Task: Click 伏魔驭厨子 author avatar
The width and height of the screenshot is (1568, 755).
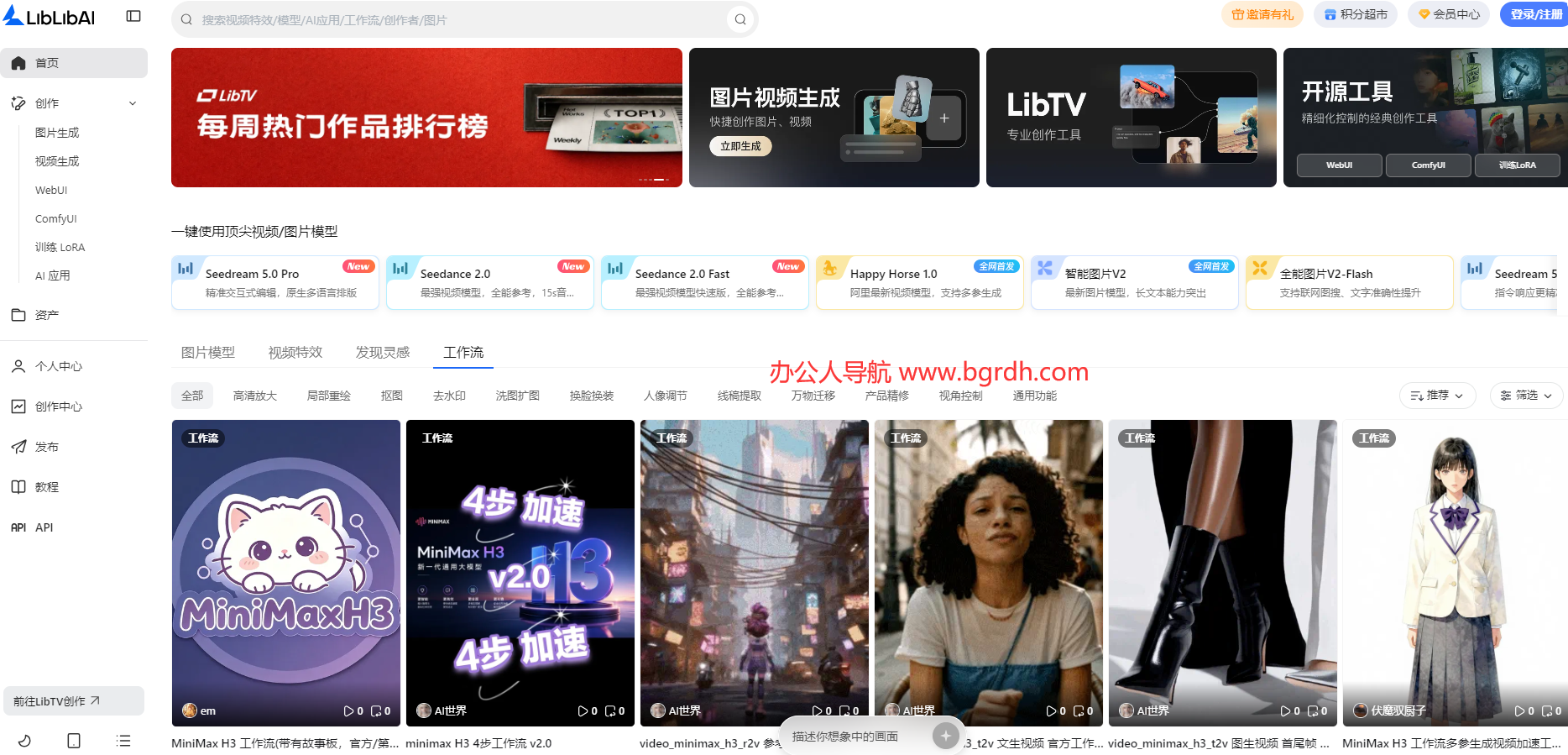Action: coord(1361,710)
